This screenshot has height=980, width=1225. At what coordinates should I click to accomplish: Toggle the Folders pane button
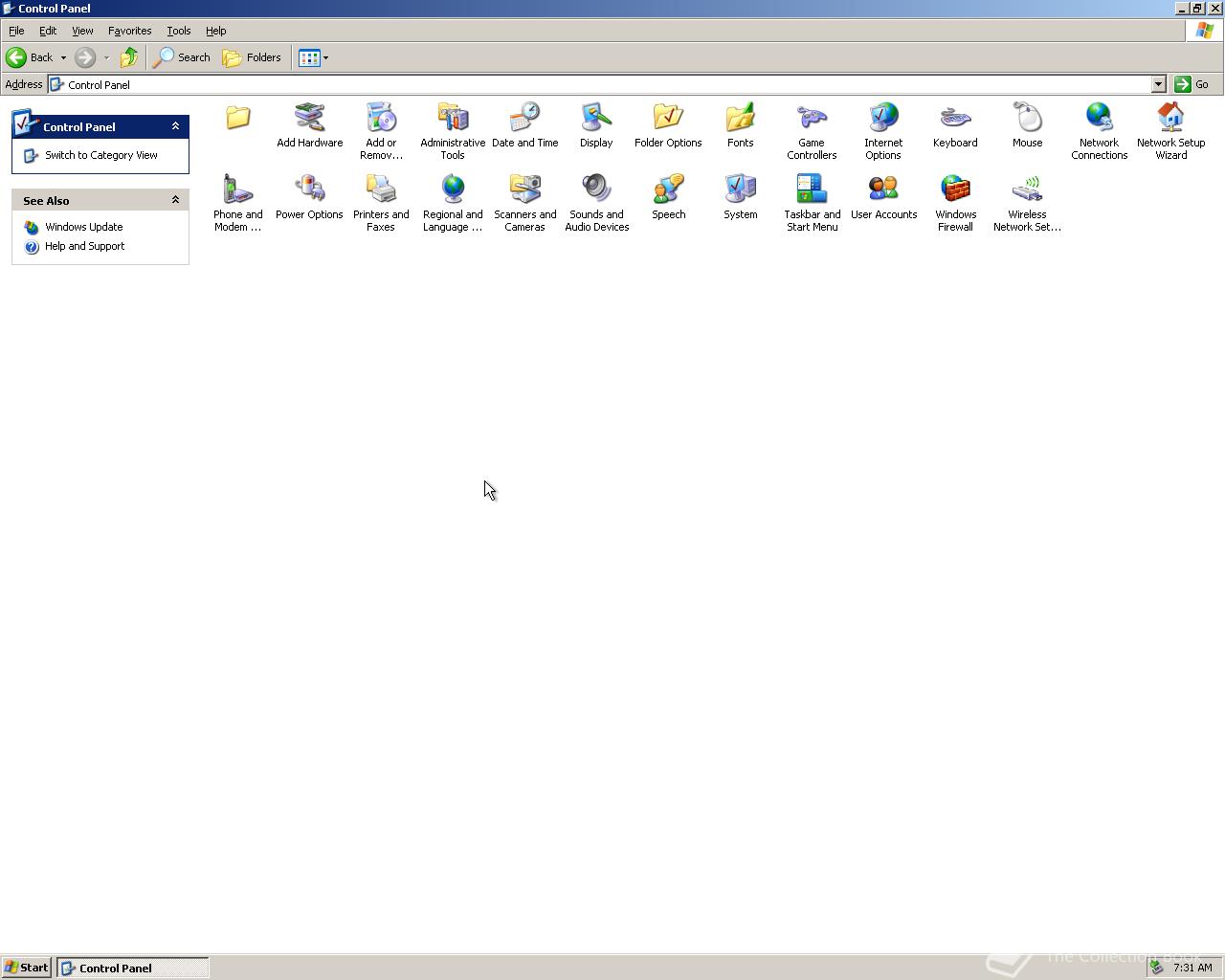pyautogui.click(x=253, y=57)
